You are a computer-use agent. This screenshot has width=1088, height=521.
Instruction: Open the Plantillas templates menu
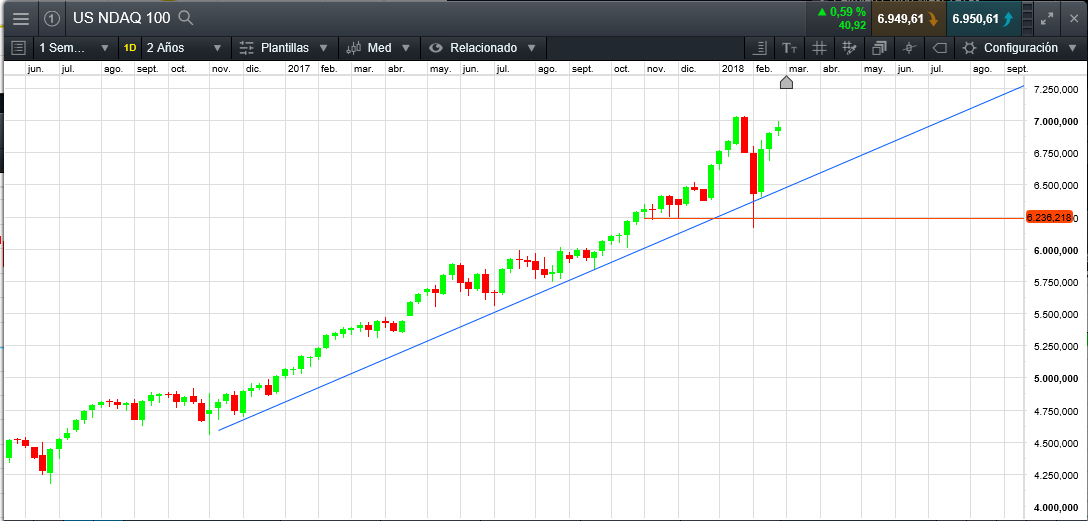click(x=283, y=48)
